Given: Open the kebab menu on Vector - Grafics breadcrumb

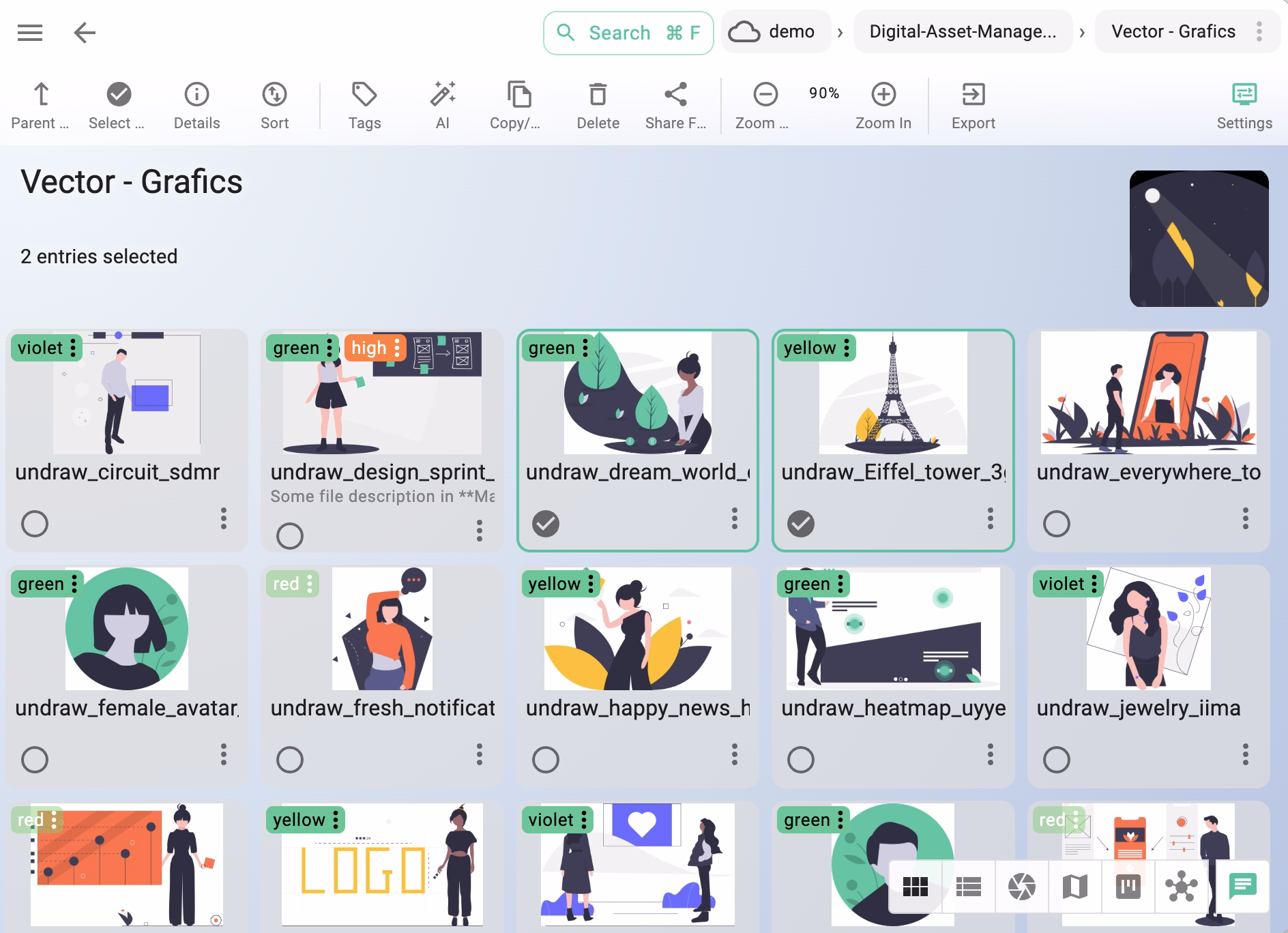Looking at the screenshot, I should [1259, 31].
